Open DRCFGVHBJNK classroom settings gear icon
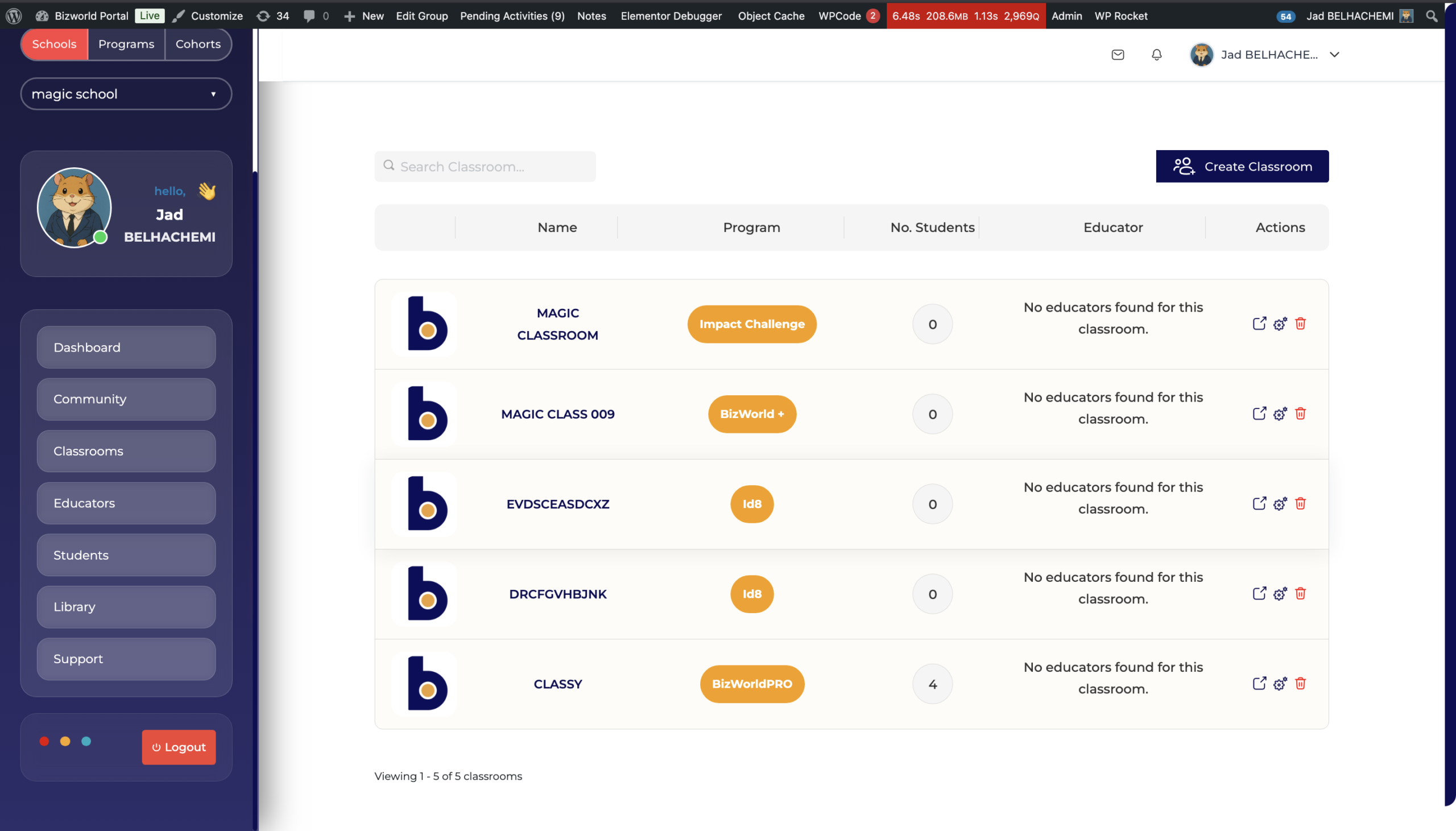This screenshot has width=1456, height=831. pyautogui.click(x=1280, y=594)
